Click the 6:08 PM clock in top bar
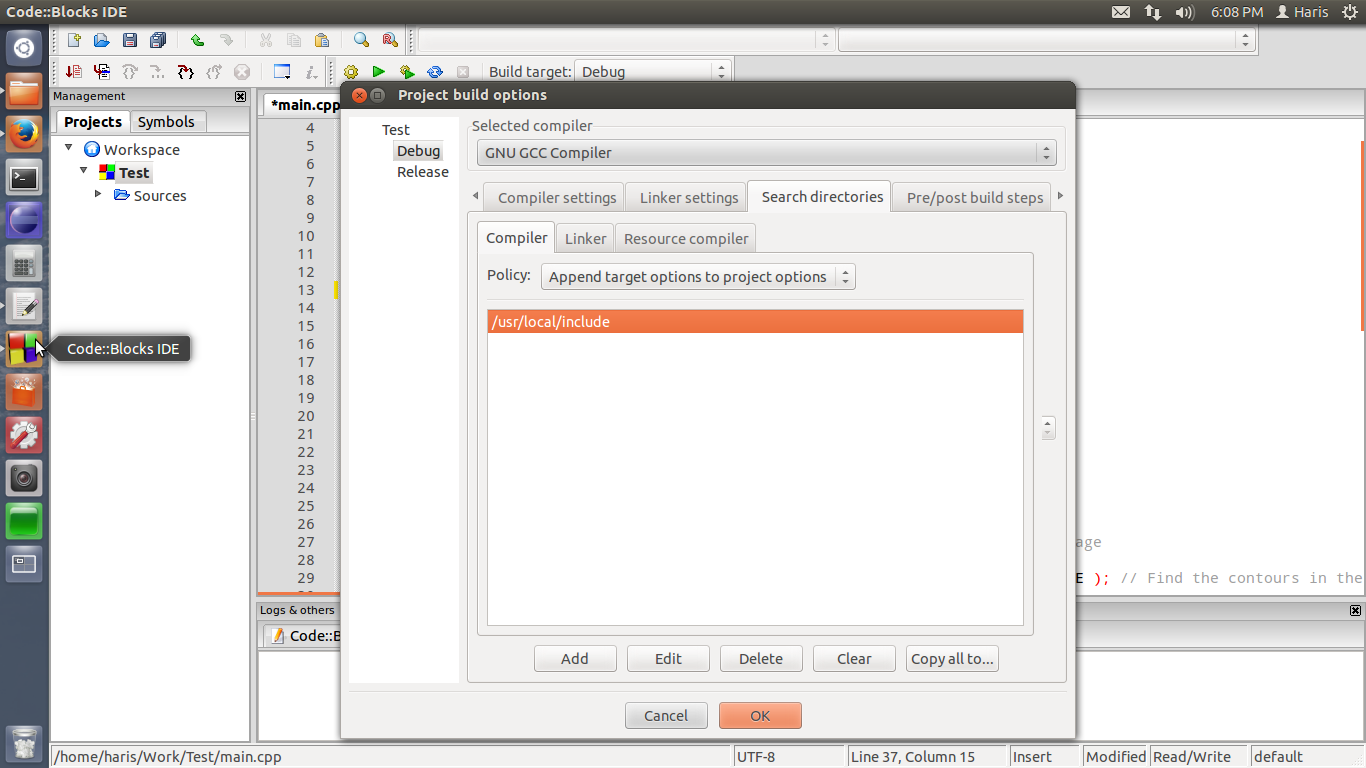 pos(1237,12)
